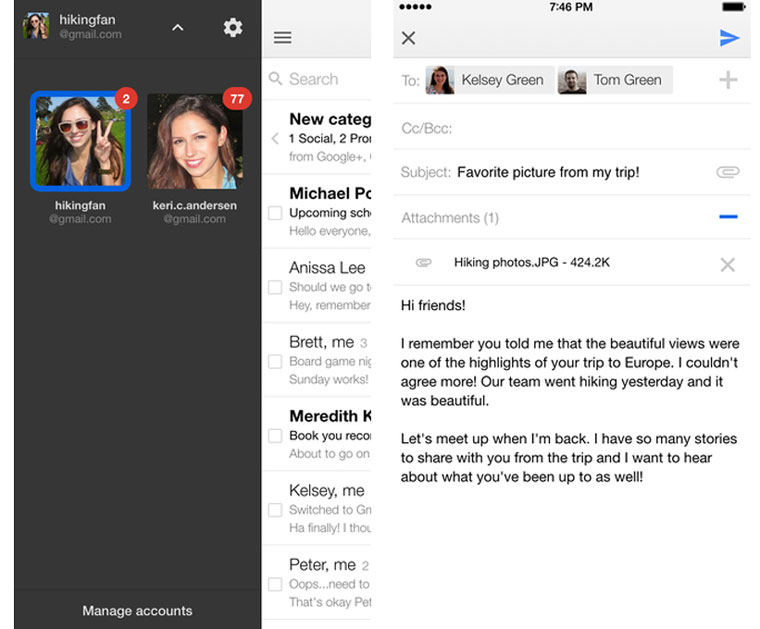
Task: Select the Tom Green recipient chip
Action: (x=615, y=80)
